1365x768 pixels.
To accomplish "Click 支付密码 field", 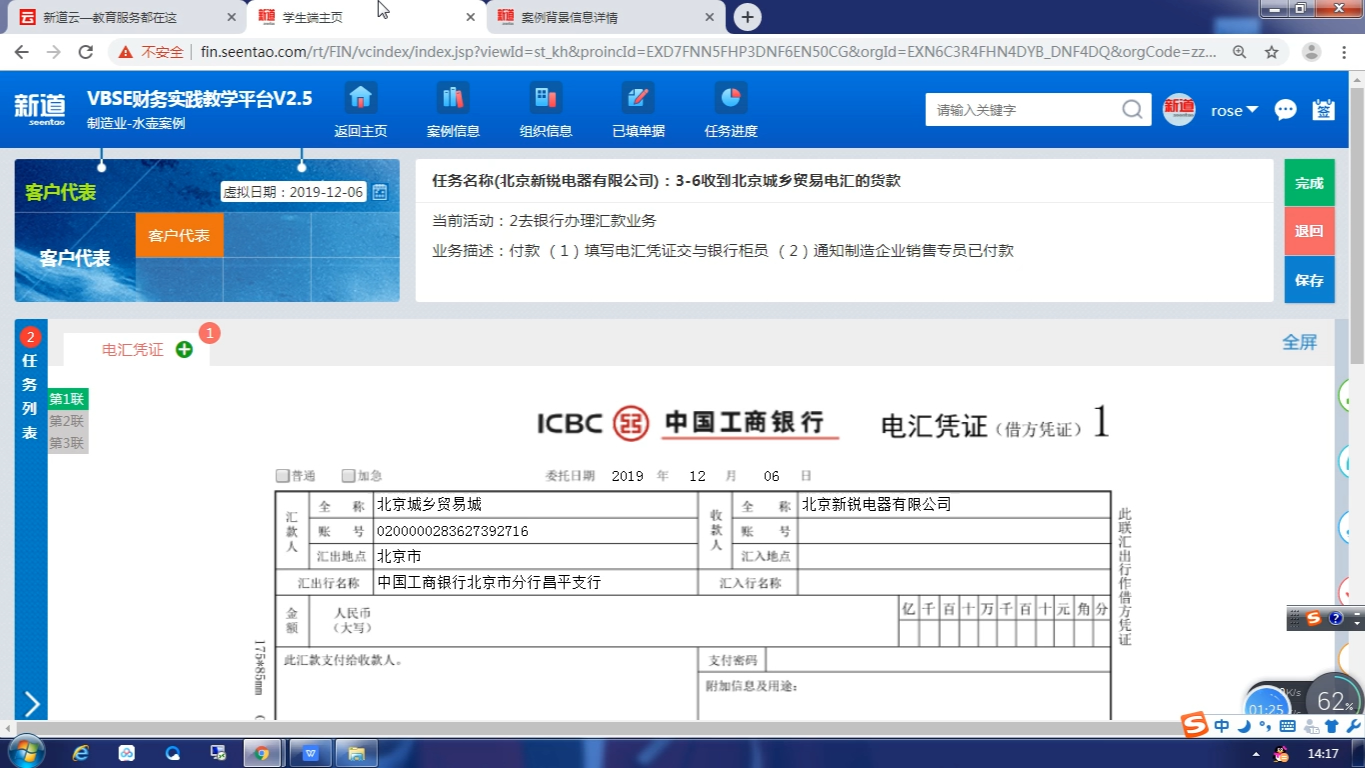I will (x=938, y=660).
